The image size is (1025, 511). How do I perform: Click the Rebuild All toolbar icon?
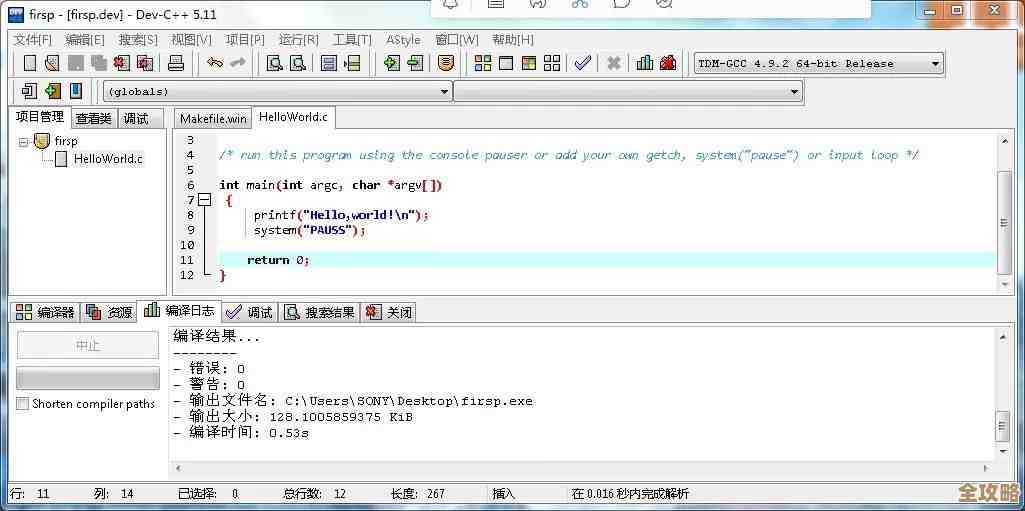[x=551, y=63]
